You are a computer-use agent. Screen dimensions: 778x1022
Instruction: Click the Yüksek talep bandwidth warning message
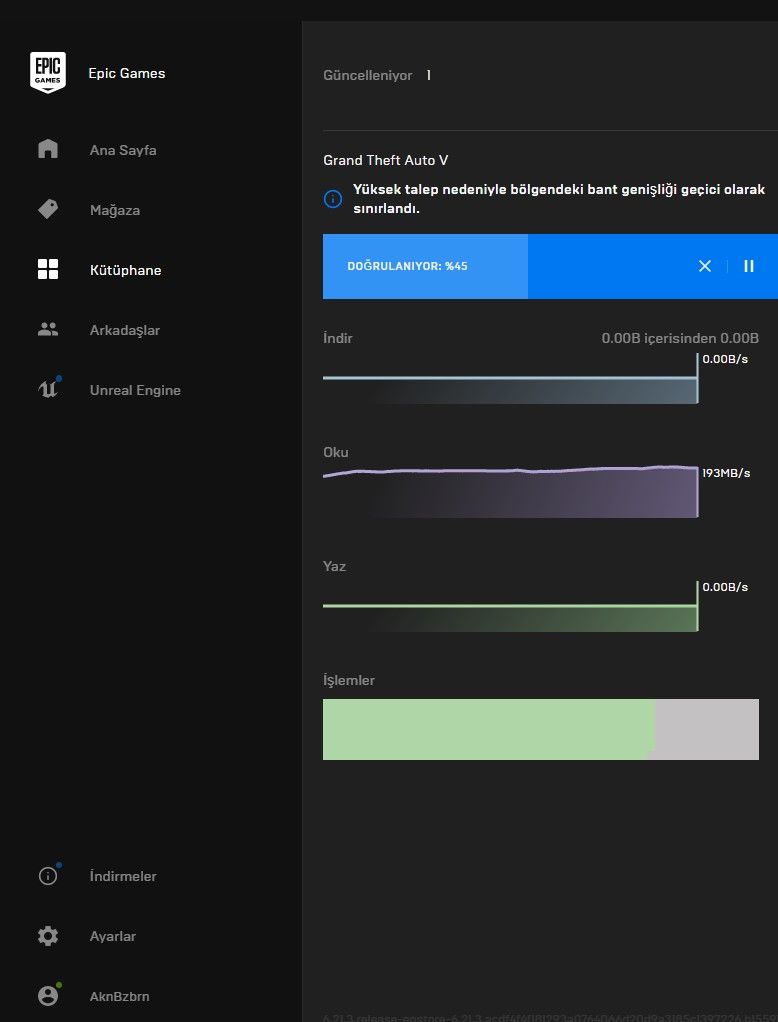[559, 199]
